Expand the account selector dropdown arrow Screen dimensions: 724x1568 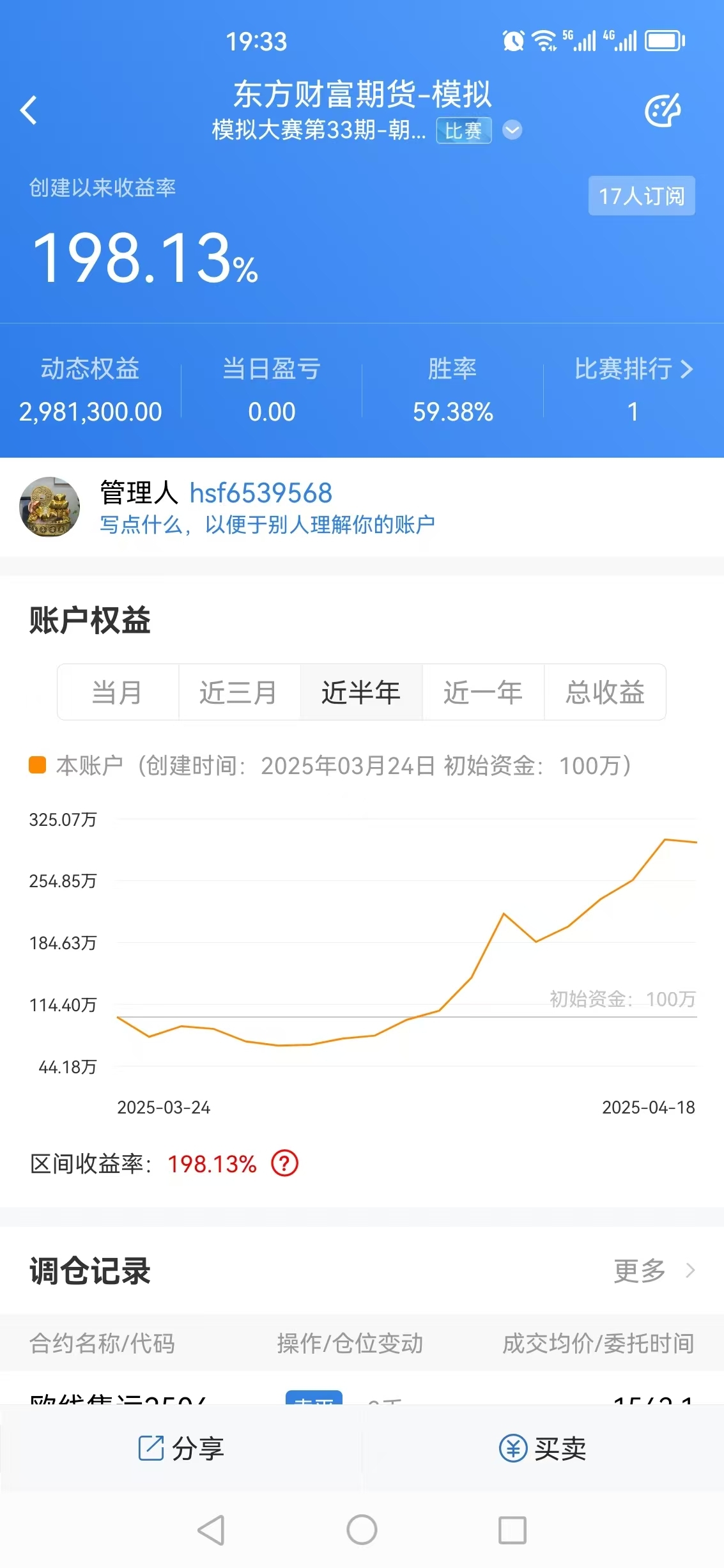pos(512,130)
